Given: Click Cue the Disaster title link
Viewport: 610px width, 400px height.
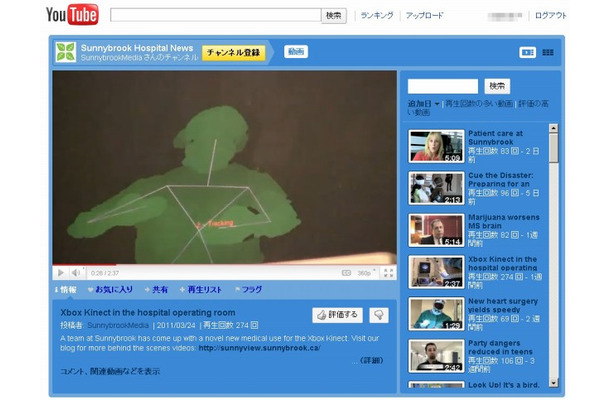Looking at the screenshot, I should pos(501,179).
